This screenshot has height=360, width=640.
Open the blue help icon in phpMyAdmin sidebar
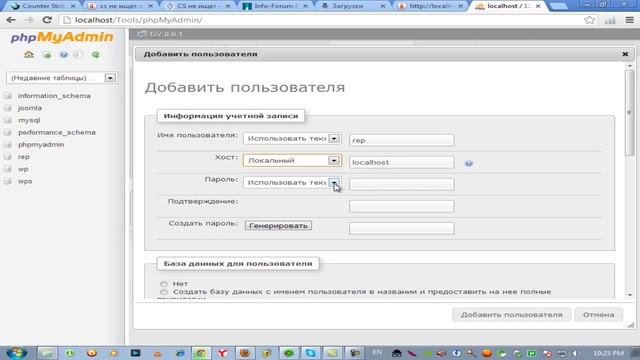click(64, 55)
